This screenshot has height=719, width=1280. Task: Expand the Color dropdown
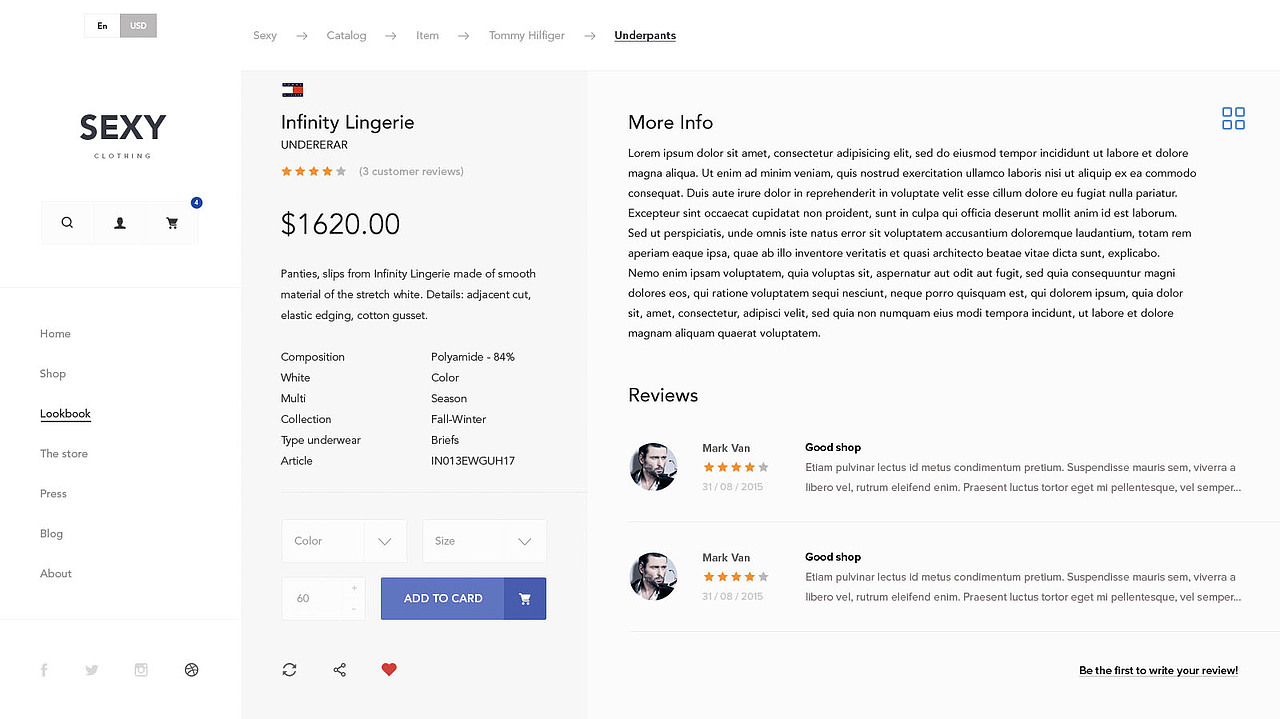tap(344, 541)
